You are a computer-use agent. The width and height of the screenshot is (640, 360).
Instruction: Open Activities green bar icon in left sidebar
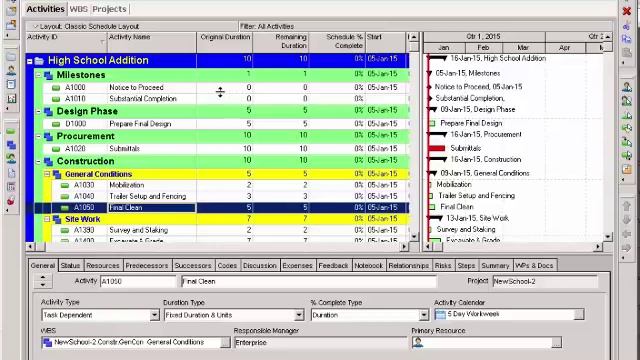click(x=11, y=131)
